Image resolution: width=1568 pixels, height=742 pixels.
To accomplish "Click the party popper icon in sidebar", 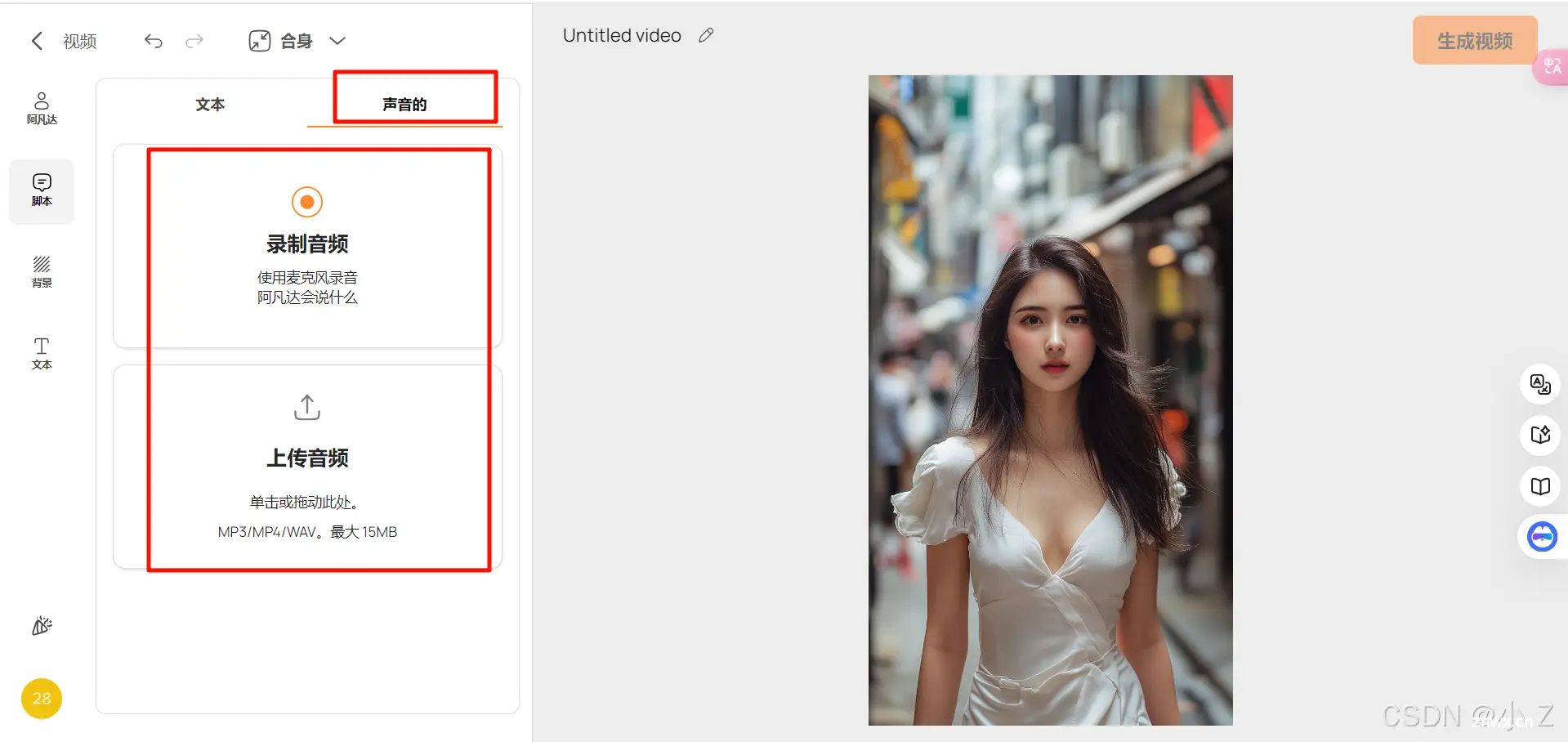I will click(x=42, y=626).
